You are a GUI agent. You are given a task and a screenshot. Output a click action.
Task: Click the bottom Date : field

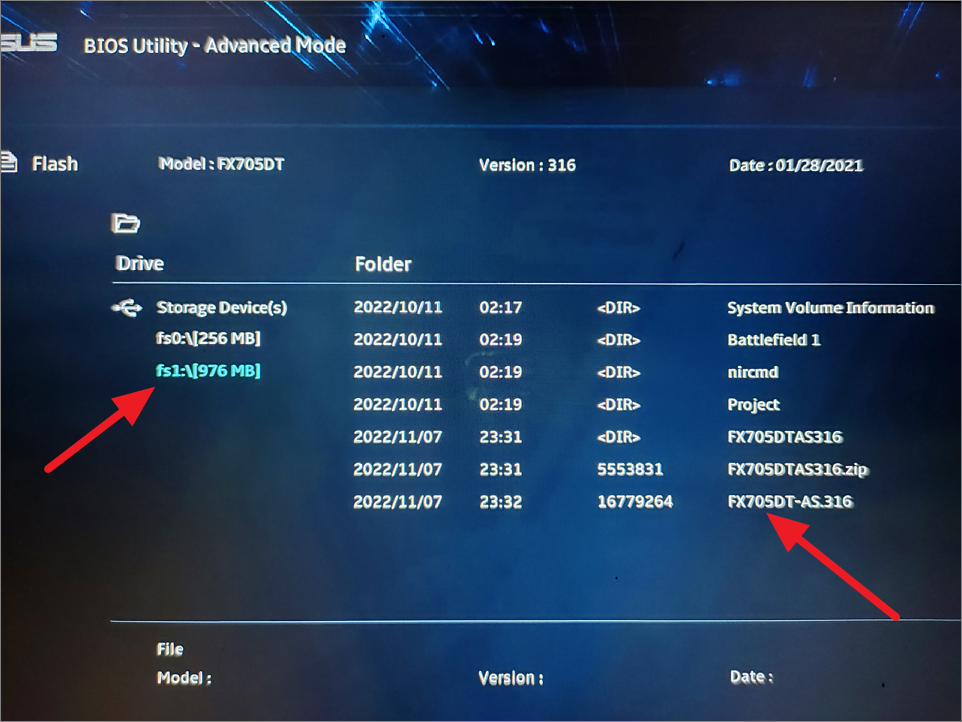pos(752,677)
